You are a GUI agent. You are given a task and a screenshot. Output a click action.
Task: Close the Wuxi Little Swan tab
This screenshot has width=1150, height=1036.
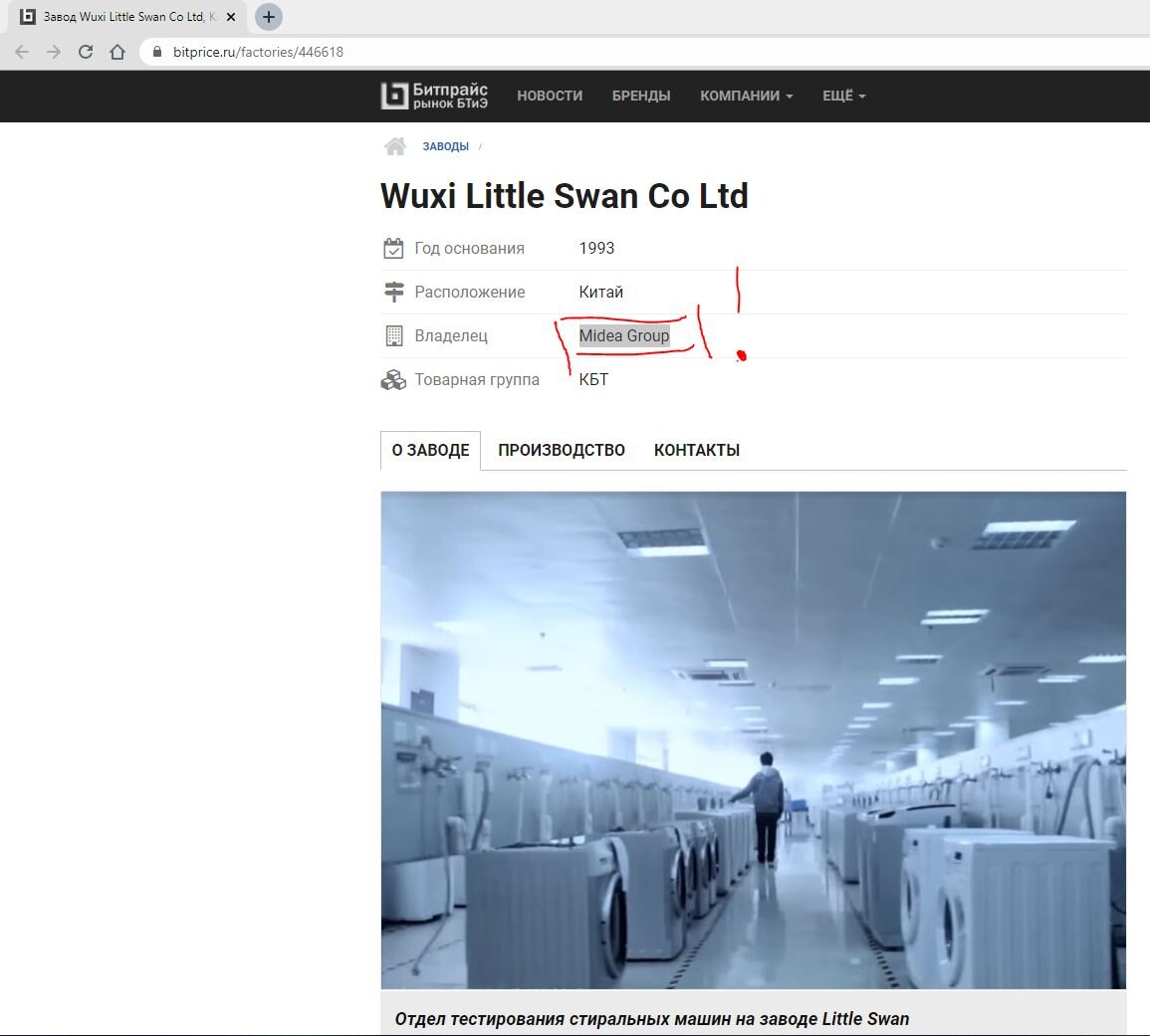point(231,17)
